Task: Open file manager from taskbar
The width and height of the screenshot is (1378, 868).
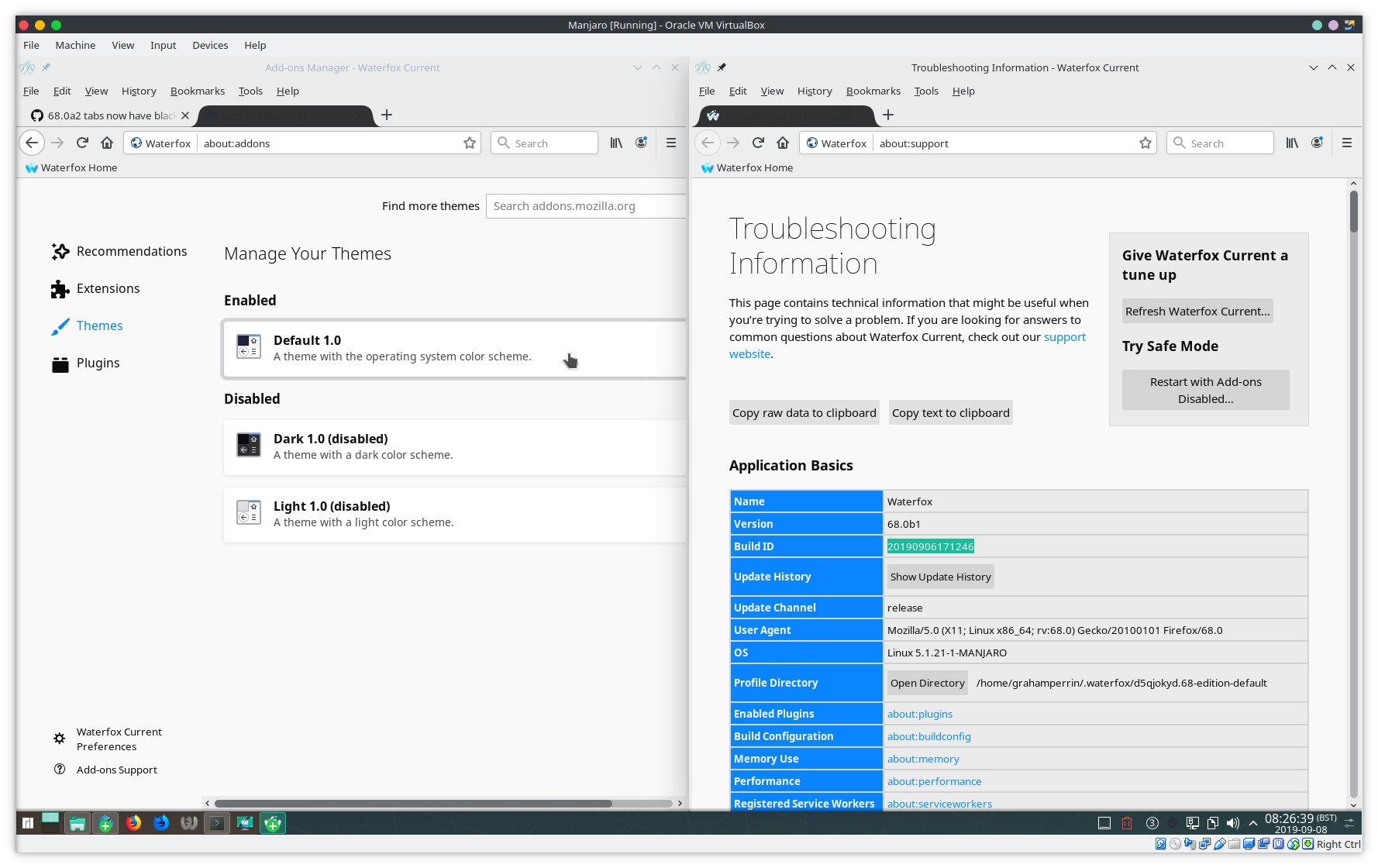Action: (77, 823)
